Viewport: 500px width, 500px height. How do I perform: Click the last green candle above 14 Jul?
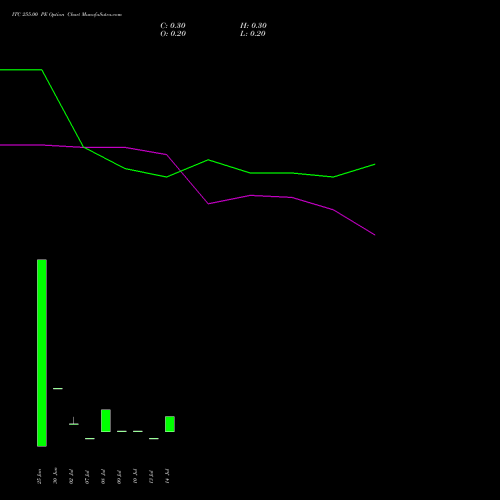(170, 424)
